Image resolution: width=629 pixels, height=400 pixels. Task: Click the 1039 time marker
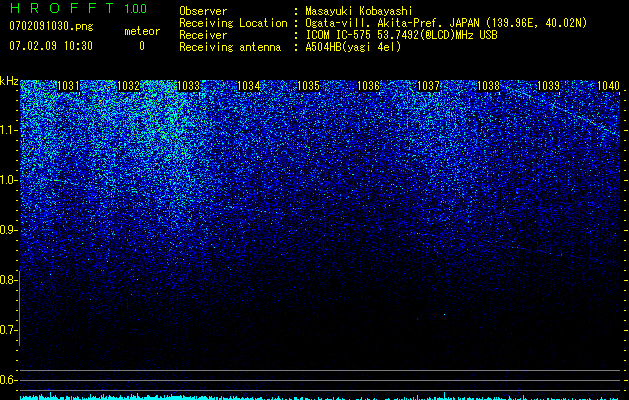[x=548, y=86]
